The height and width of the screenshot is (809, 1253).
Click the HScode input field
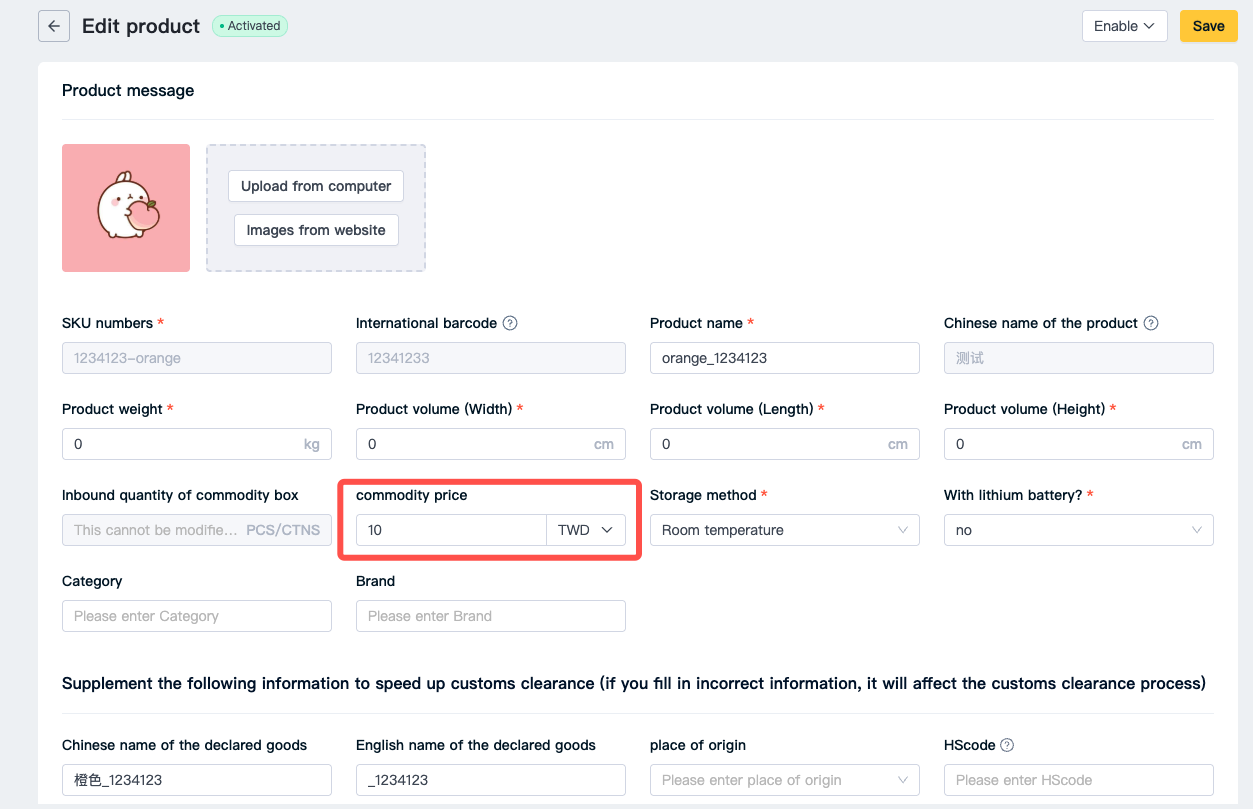click(1079, 780)
